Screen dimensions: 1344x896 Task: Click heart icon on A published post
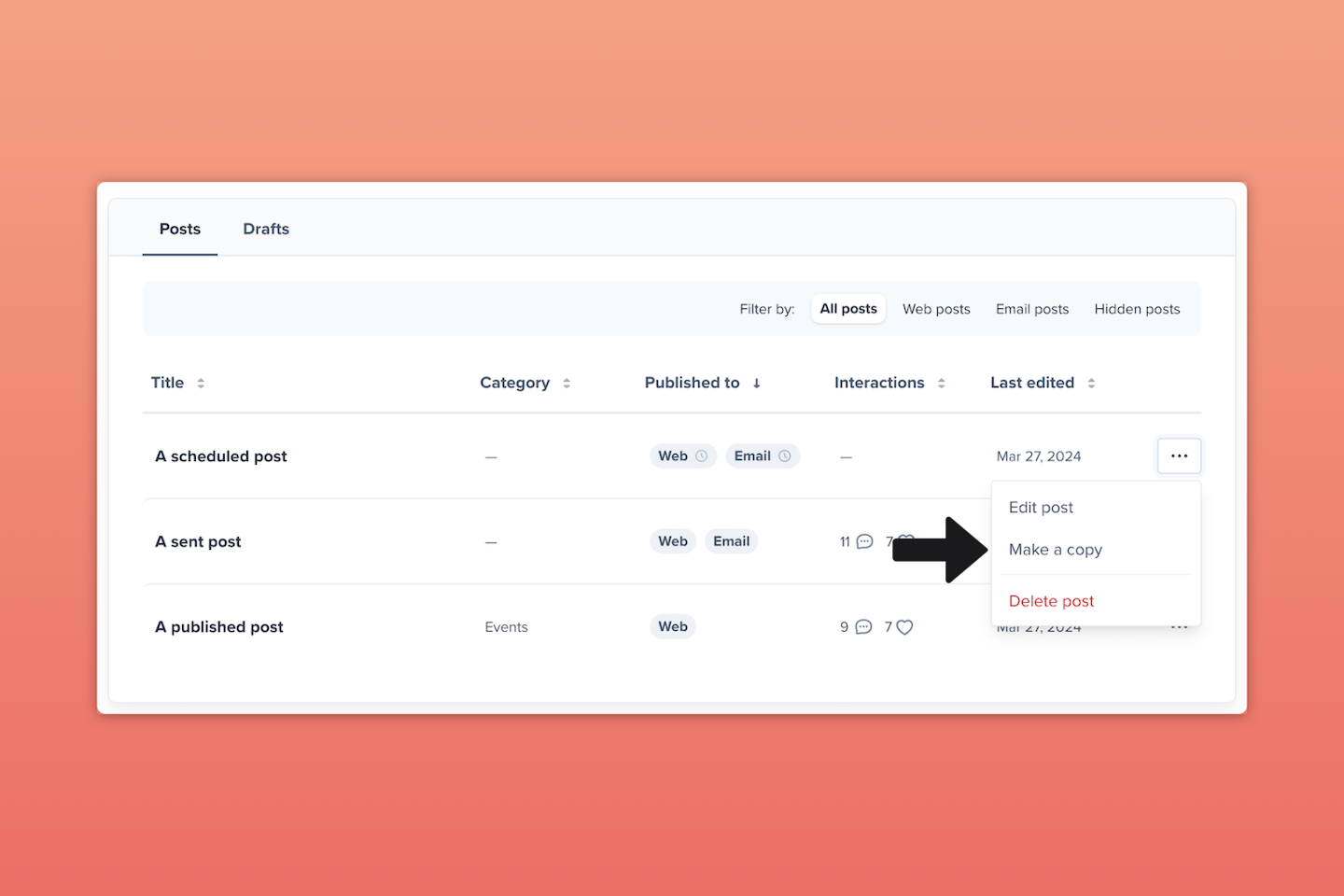[x=904, y=627]
